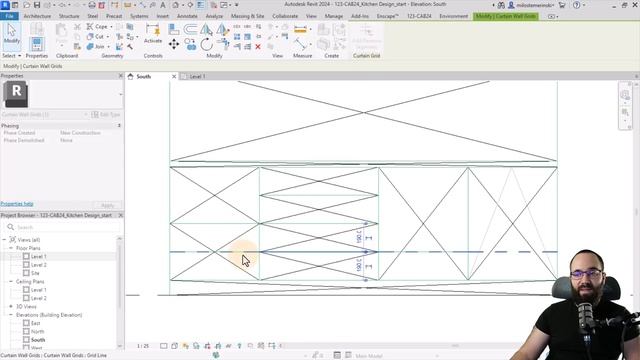Image resolution: width=640 pixels, height=360 pixels.
Task: Open the Properties help link
Action: pos(17,204)
